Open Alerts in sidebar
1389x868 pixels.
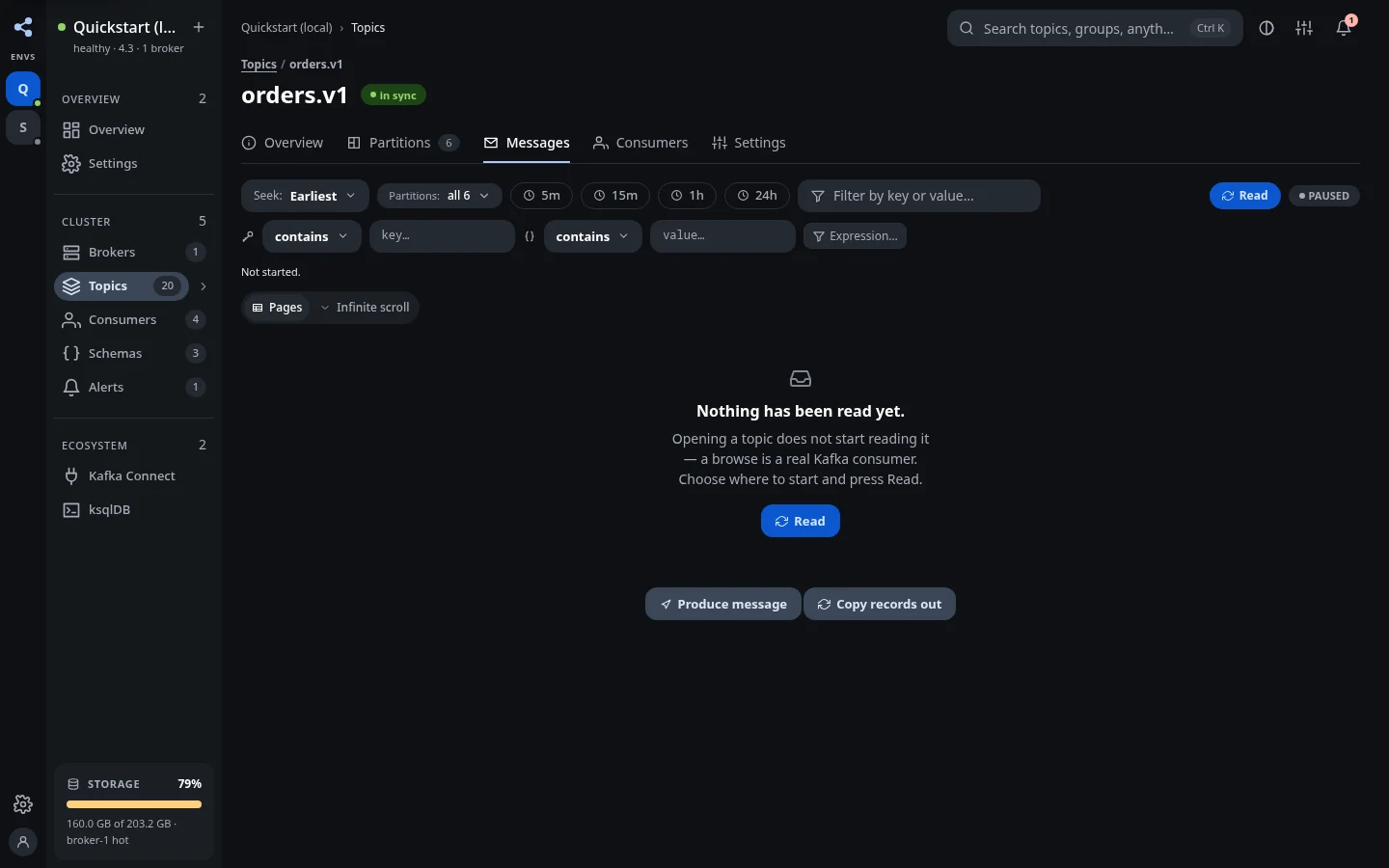[x=134, y=387]
